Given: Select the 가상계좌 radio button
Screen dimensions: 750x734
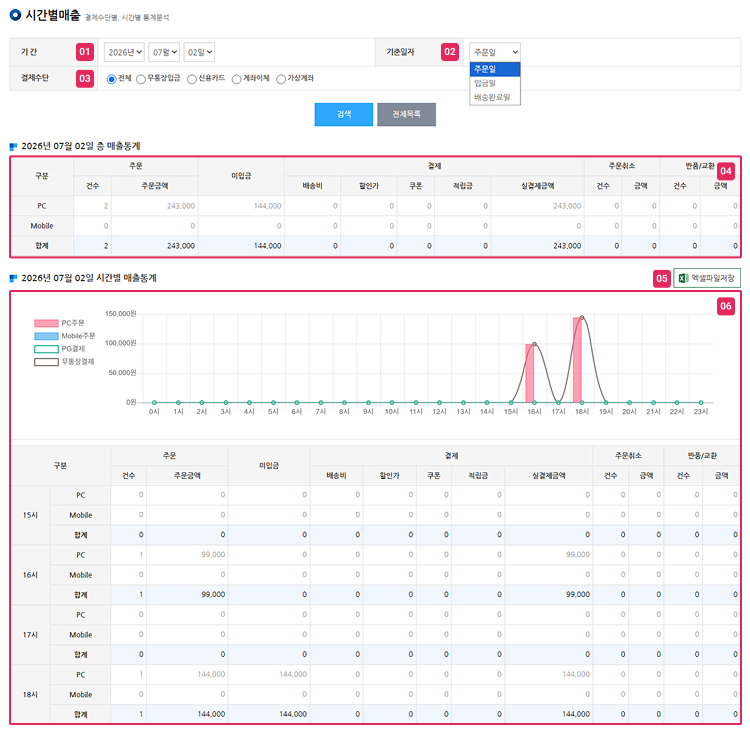Looking at the screenshot, I should coord(281,79).
